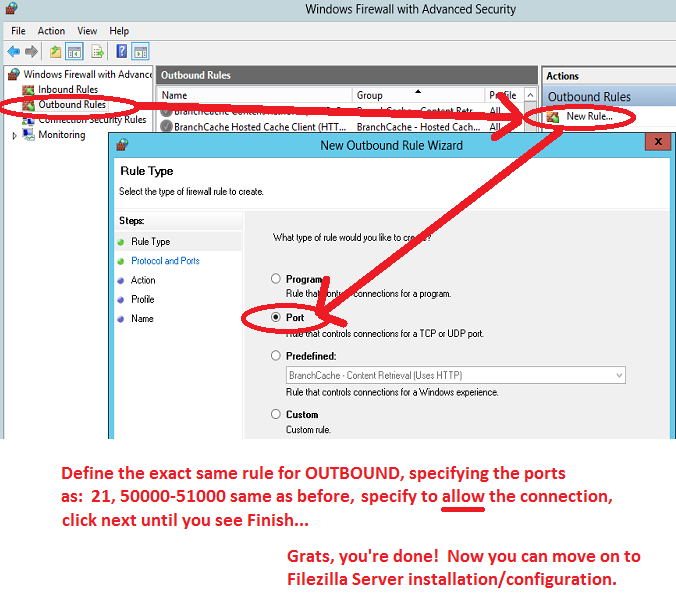The height and width of the screenshot is (601, 676).
Task: Click the New Rule icon in the Actions pane
Action: pos(553,116)
